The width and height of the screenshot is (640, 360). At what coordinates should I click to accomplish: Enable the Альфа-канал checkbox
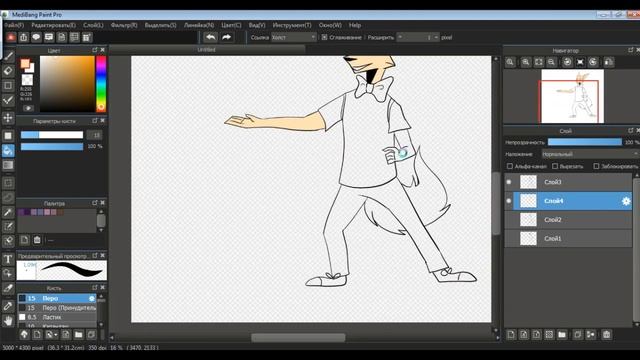[510, 166]
